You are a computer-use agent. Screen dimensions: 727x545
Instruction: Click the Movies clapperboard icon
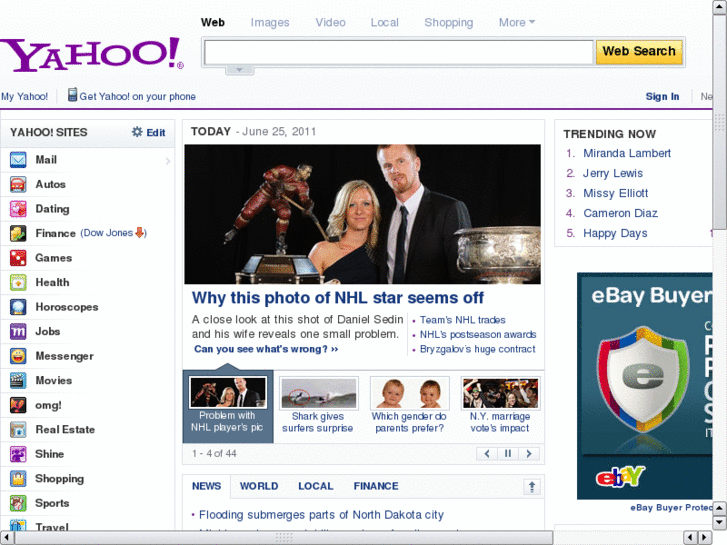[18, 381]
